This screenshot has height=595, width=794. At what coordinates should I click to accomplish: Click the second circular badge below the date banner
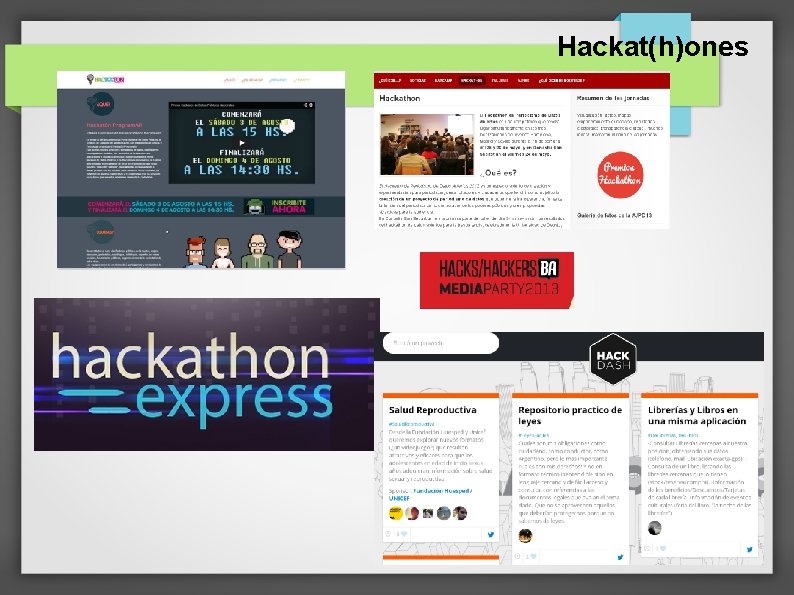tap(100, 232)
